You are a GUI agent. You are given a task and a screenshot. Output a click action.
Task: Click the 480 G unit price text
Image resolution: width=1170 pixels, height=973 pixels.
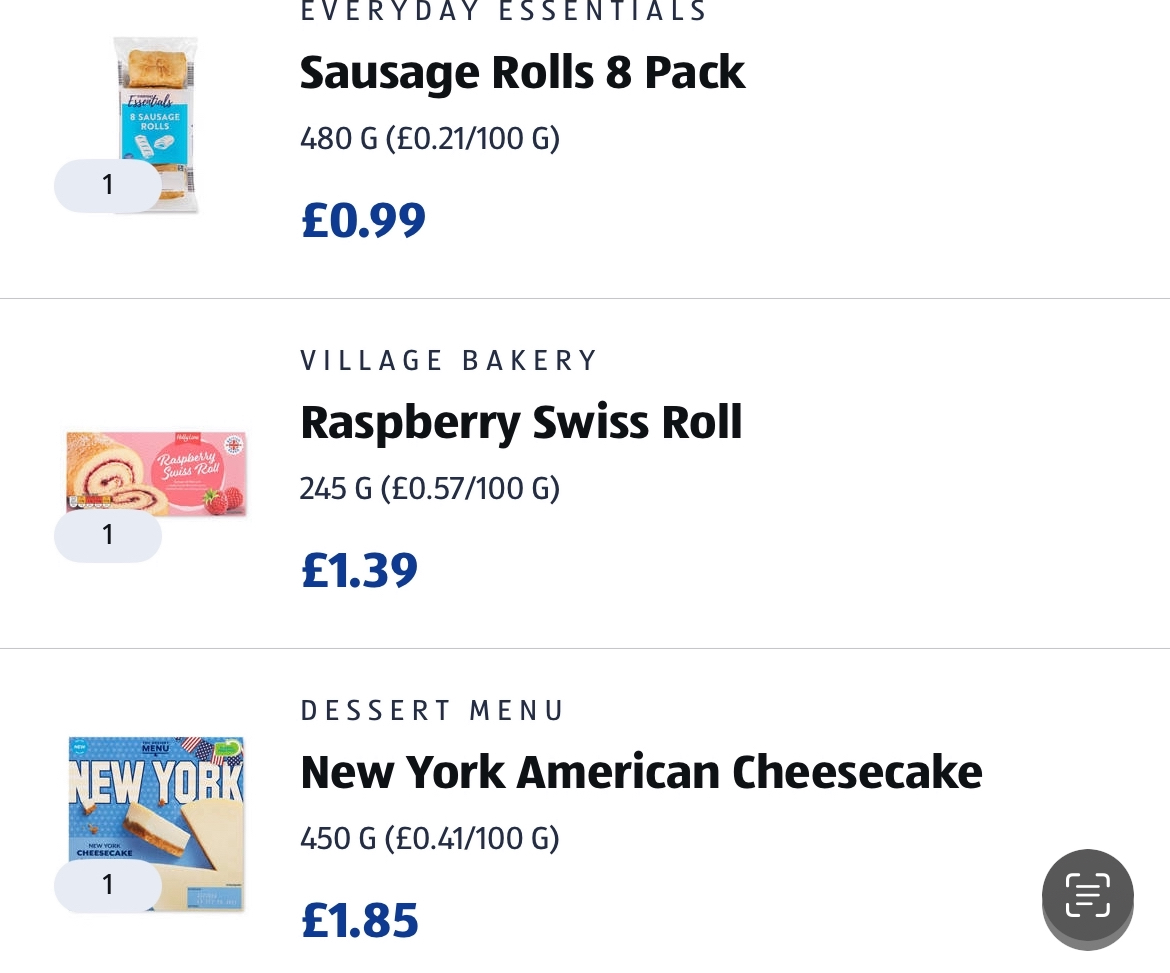coord(430,139)
